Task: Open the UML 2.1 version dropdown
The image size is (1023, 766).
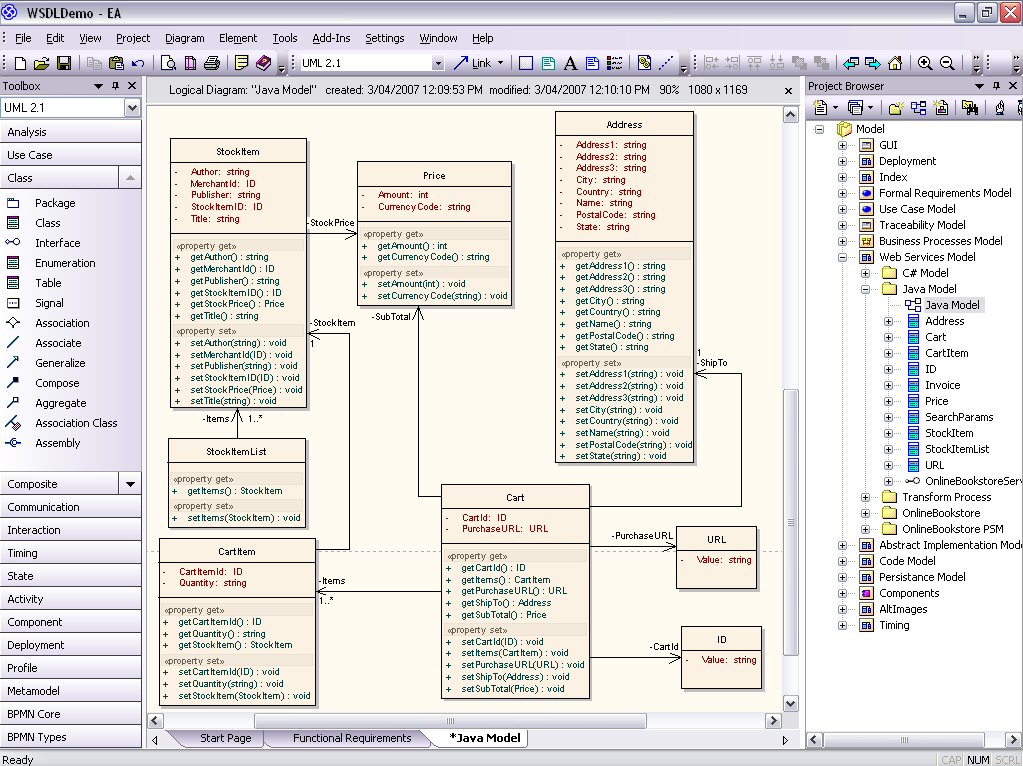Action: 440,62
